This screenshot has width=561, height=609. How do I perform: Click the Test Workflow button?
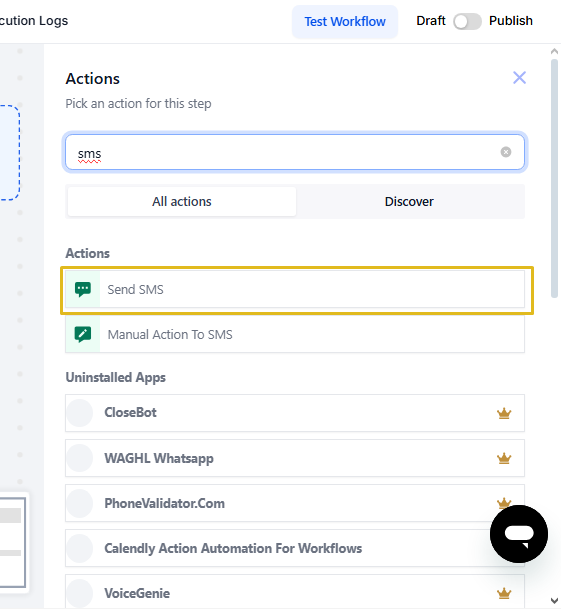pyautogui.click(x=345, y=21)
